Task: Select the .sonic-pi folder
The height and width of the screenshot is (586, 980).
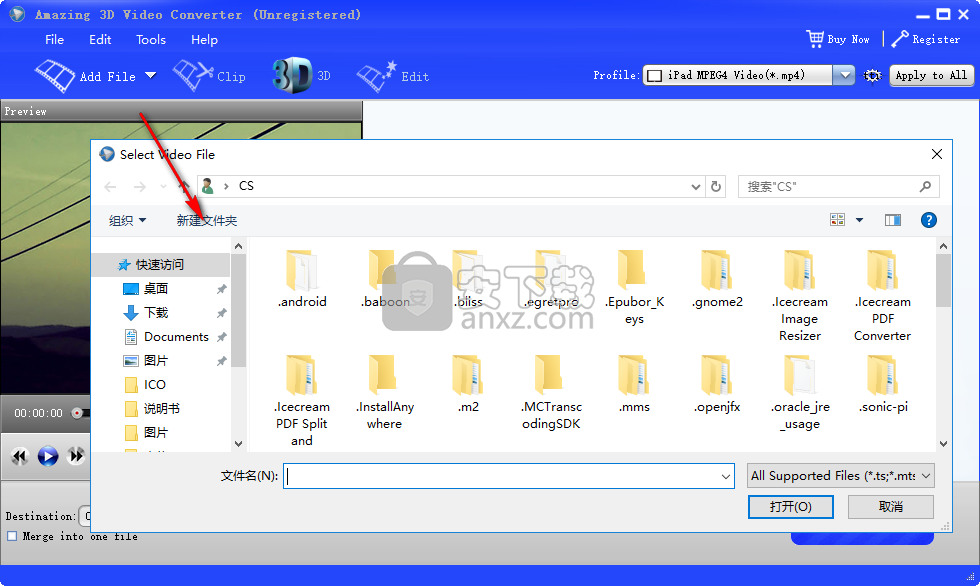Action: click(882, 384)
